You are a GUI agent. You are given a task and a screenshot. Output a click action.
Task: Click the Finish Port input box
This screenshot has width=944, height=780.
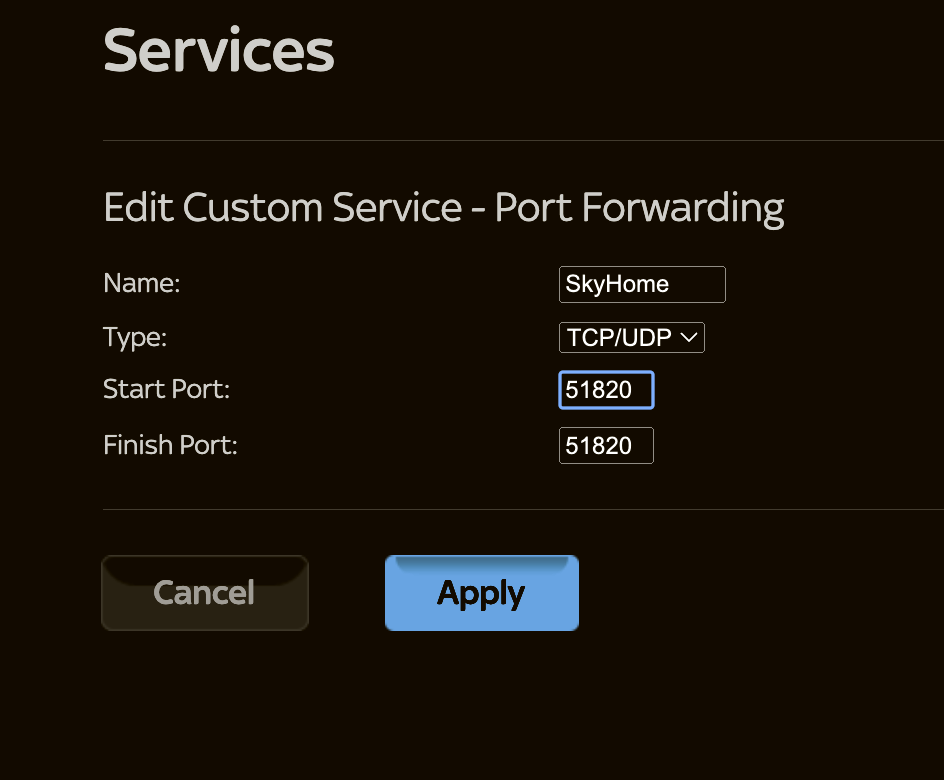click(606, 445)
